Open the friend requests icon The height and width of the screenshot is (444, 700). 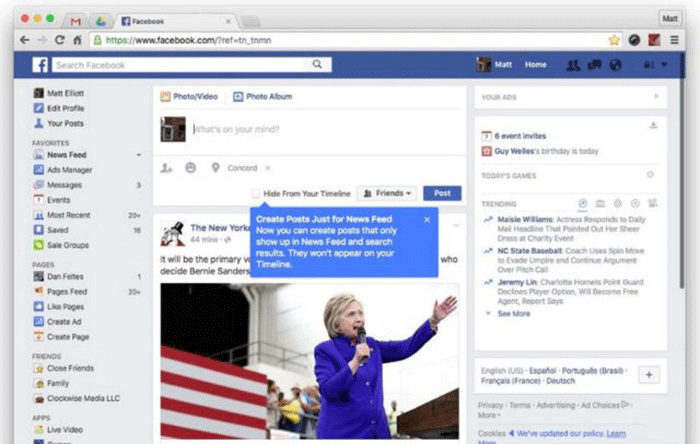click(x=573, y=65)
